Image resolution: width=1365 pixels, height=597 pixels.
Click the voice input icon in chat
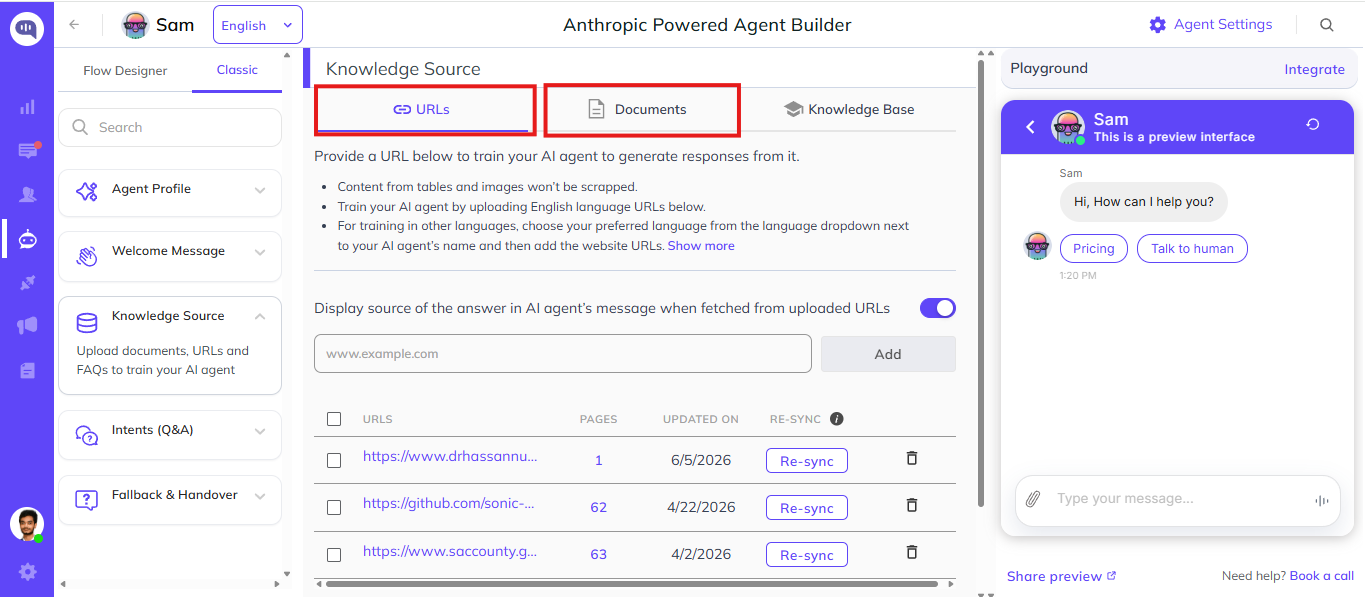(x=1321, y=501)
